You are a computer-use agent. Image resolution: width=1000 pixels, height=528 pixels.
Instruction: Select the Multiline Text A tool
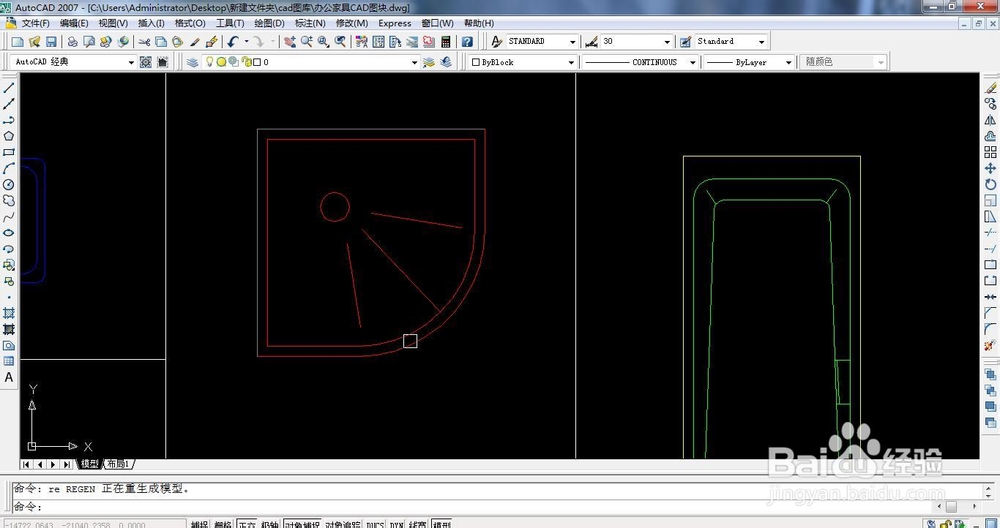[9, 378]
